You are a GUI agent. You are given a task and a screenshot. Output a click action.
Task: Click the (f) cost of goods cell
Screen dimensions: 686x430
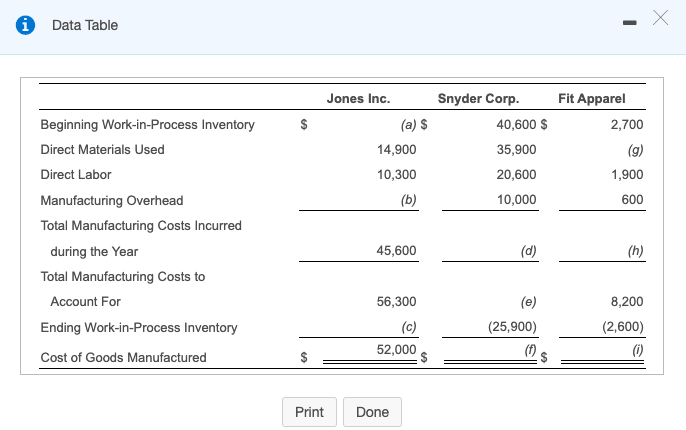pos(530,350)
